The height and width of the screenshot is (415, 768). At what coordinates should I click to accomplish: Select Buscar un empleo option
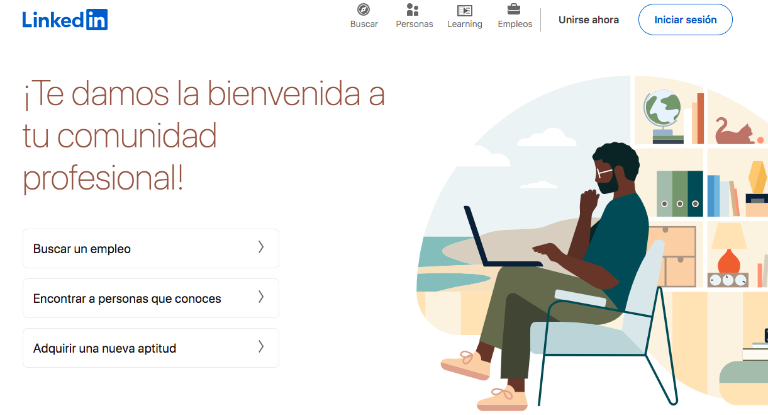click(x=151, y=248)
